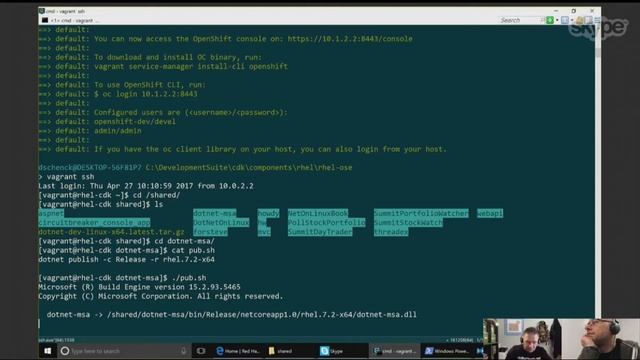Viewport: 640px width, 360px height.
Task: Select 'cmd - vagrant' taskbar item
Action: click(395, 351)
